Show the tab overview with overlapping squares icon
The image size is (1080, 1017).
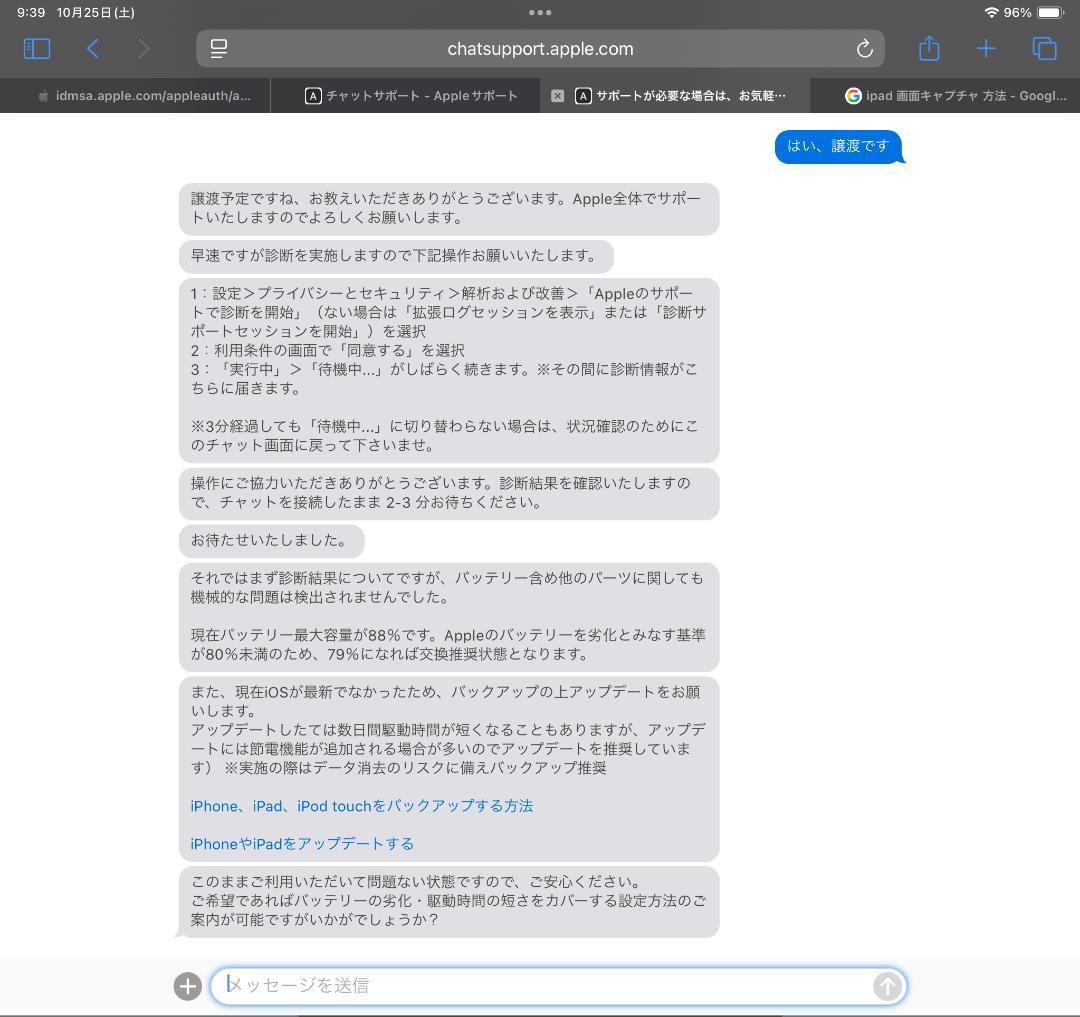tap(1043, 48)
